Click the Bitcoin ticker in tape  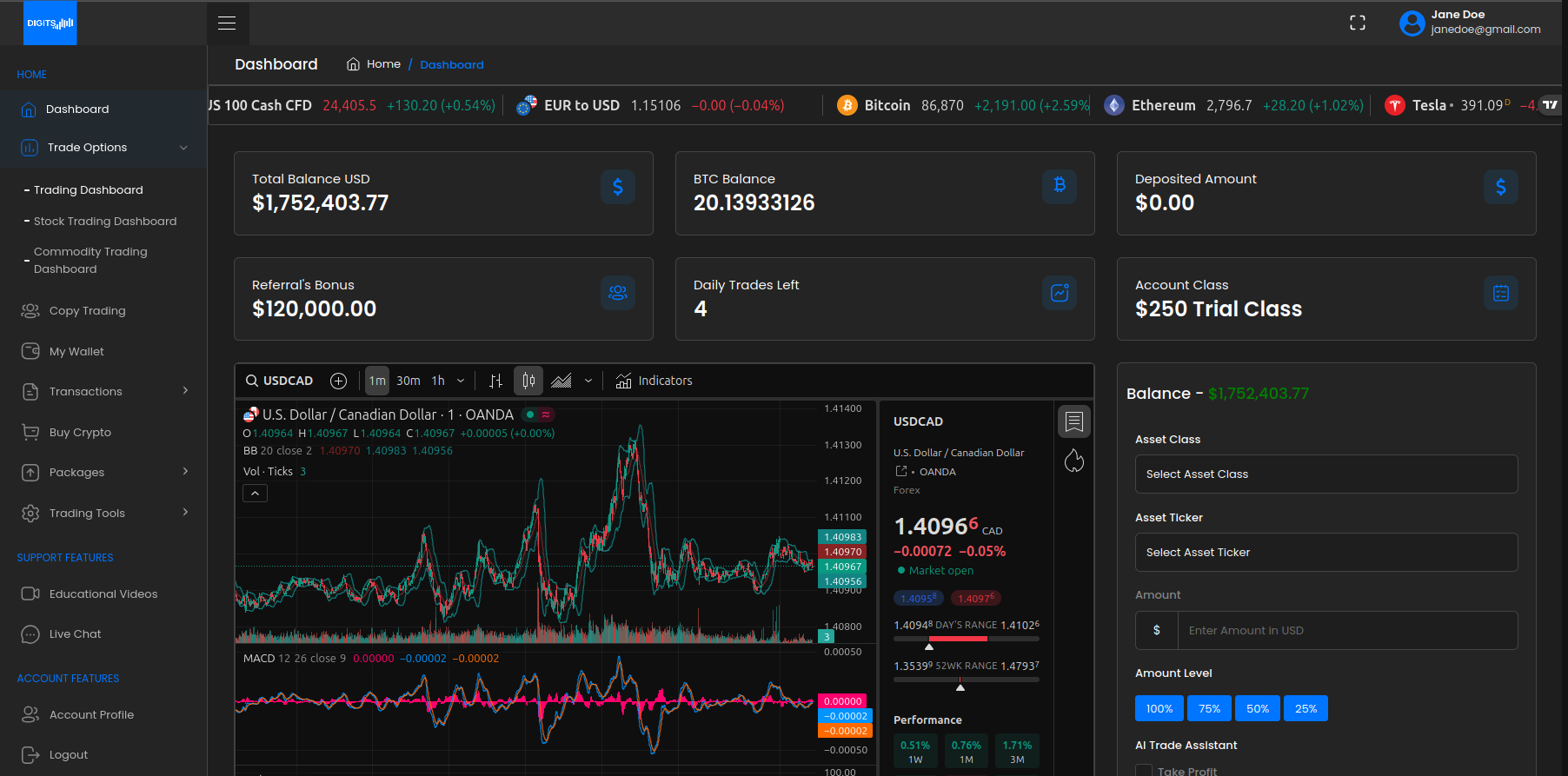[962, 105]
